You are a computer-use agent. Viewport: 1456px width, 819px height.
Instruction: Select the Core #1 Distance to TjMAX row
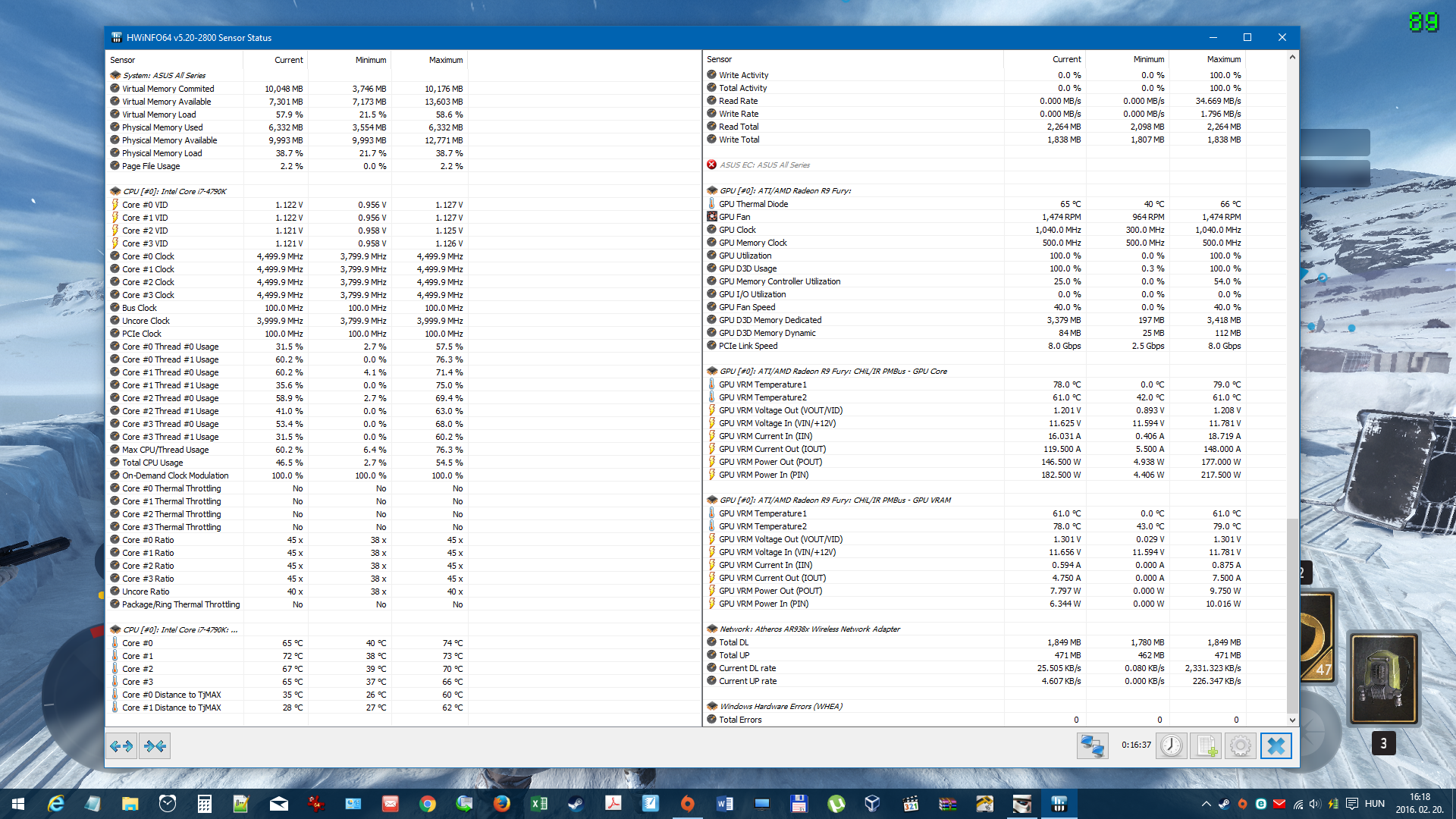[x=287, y=708]
